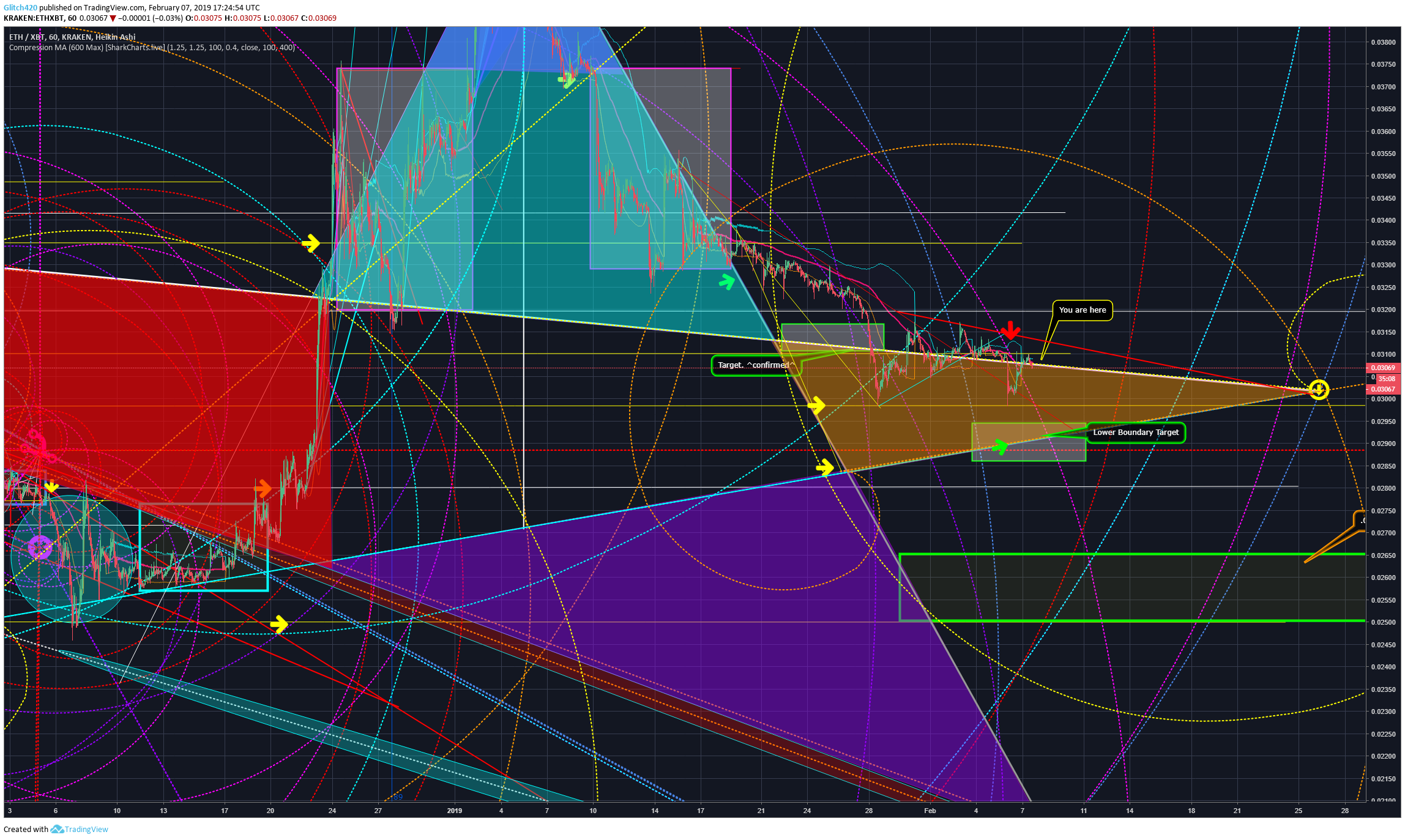Click the yellow circle convergence marker
1405x840 pixels.
coord(1319,390)
